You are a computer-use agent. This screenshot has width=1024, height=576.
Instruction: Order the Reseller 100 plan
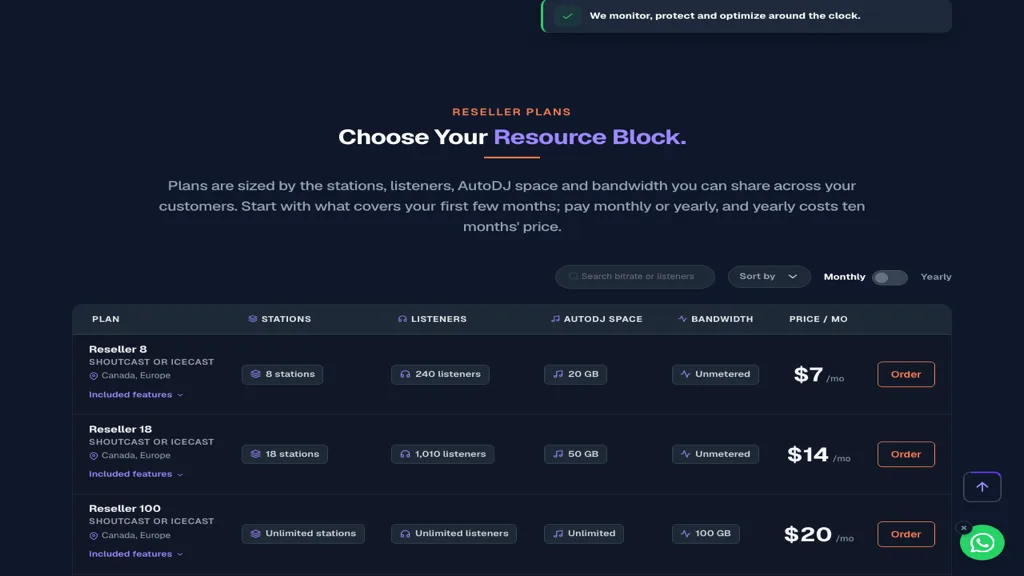pos(905,534)
